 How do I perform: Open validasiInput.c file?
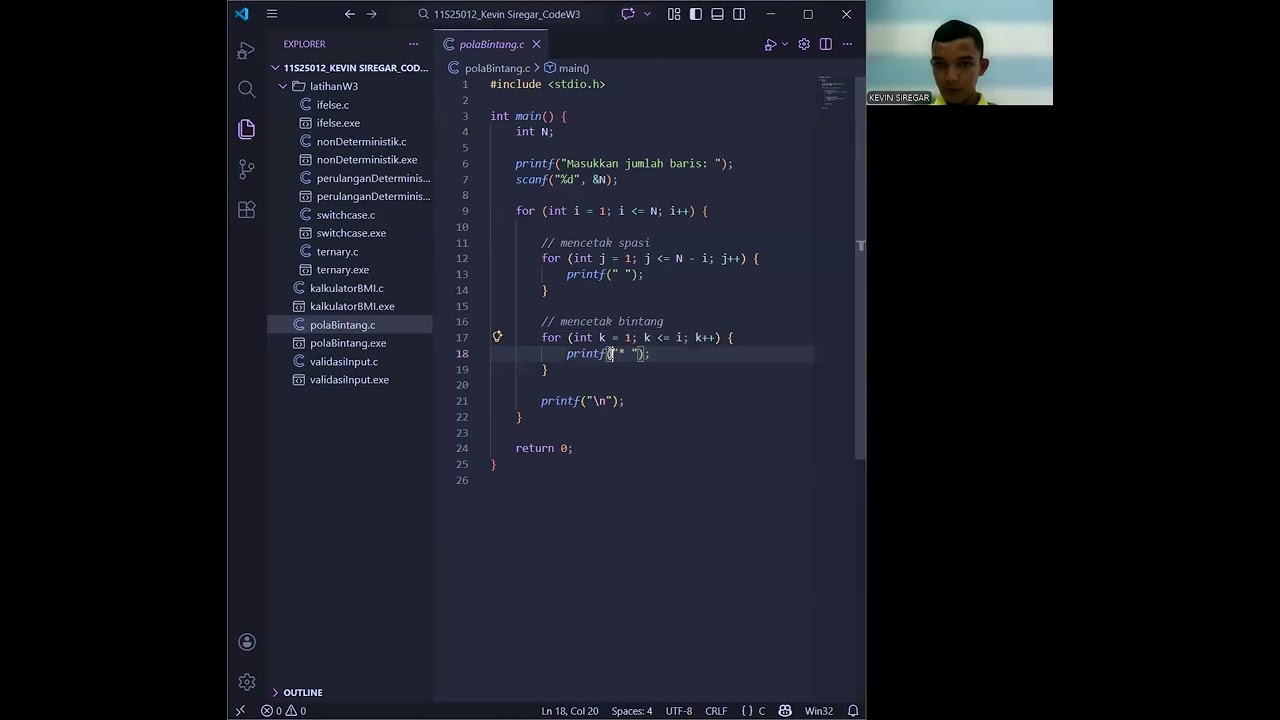coord(350,362)
